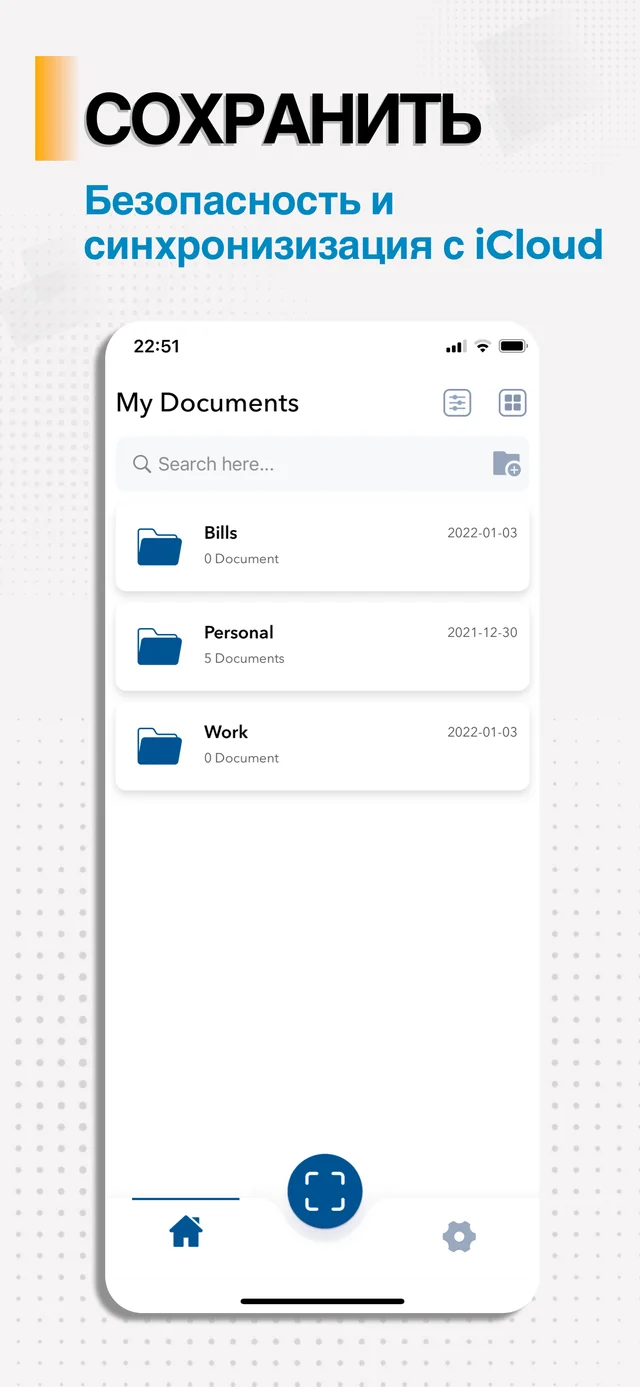
Task: Create a new folder via folder-plus icon
Action: pyautogui.click(x=507, y=464)
